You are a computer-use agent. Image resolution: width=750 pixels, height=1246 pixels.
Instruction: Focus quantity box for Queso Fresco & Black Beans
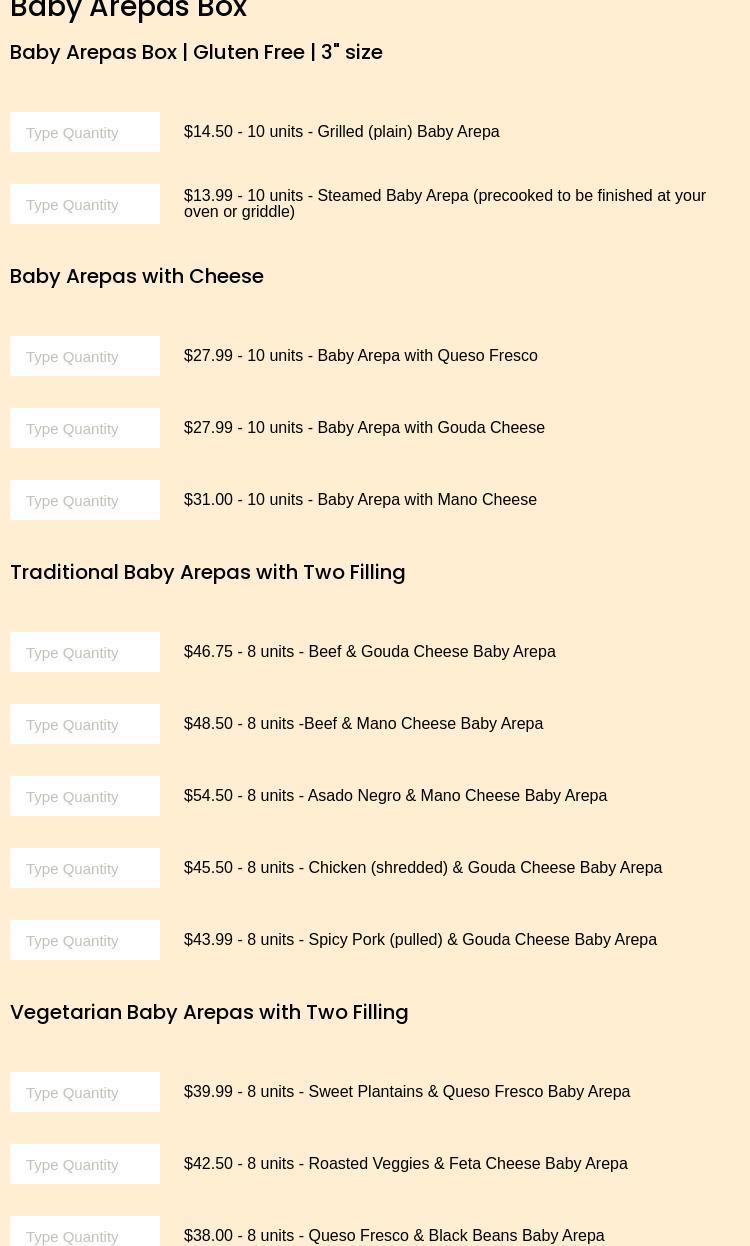tap(85, 1234)
